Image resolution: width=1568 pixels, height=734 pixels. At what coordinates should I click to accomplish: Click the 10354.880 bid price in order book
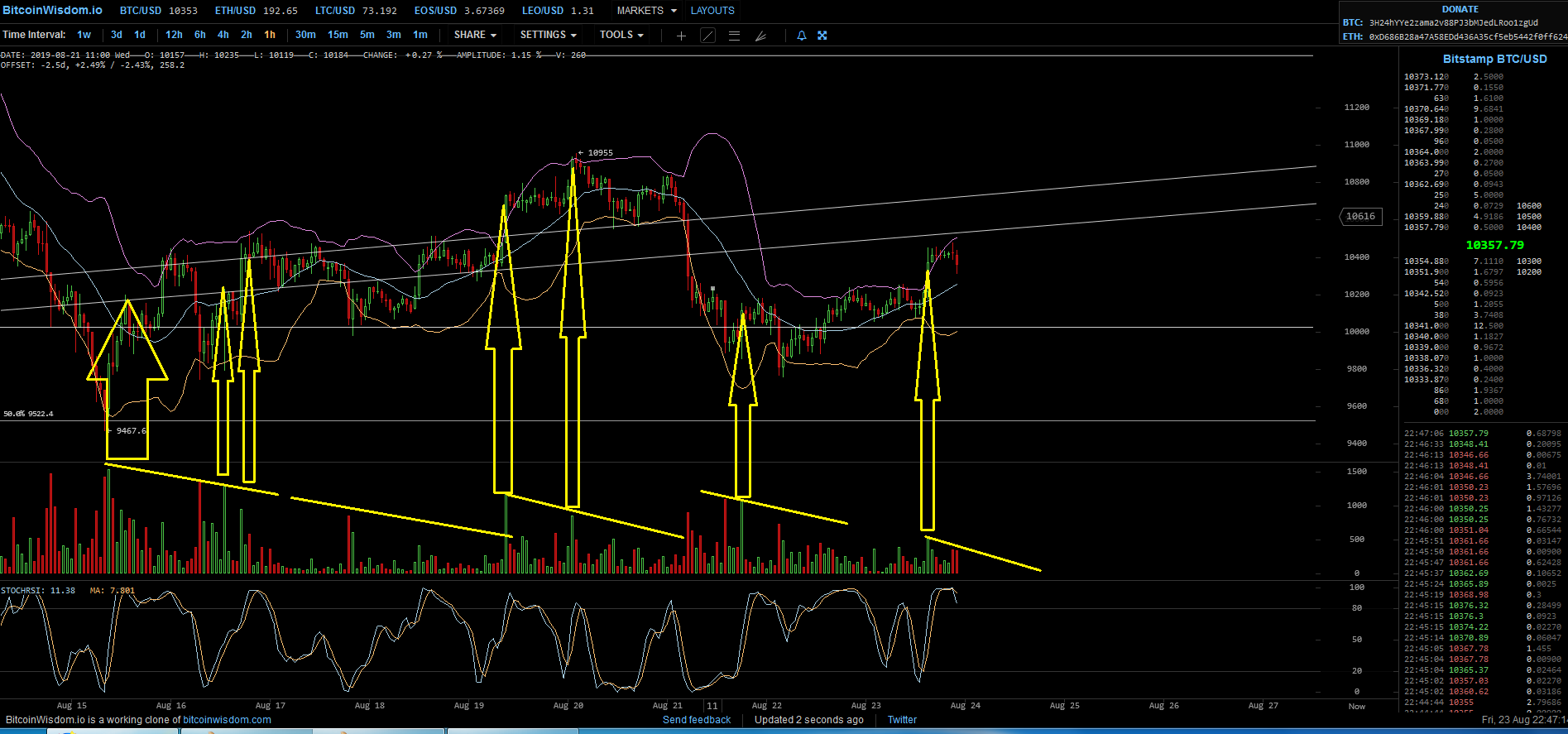coord(1427,261)
